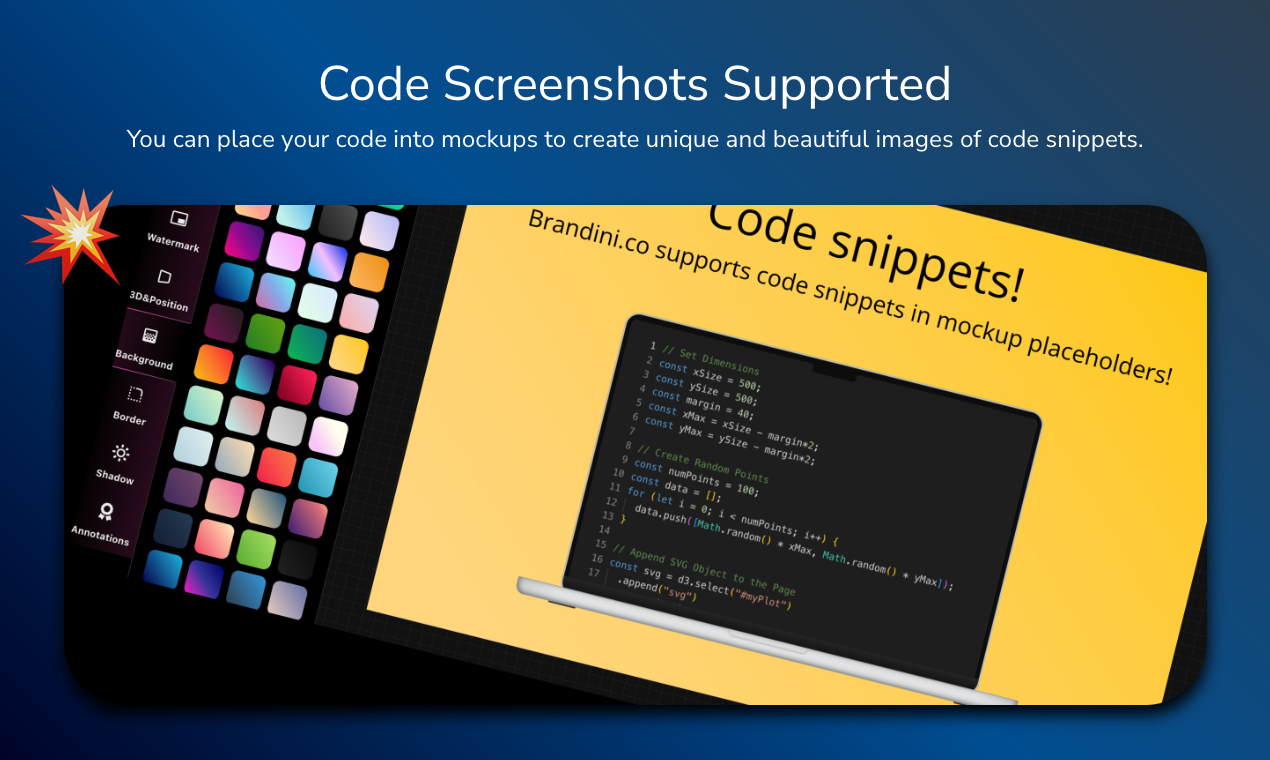Choose the dark navy swatch

[172, 529]
